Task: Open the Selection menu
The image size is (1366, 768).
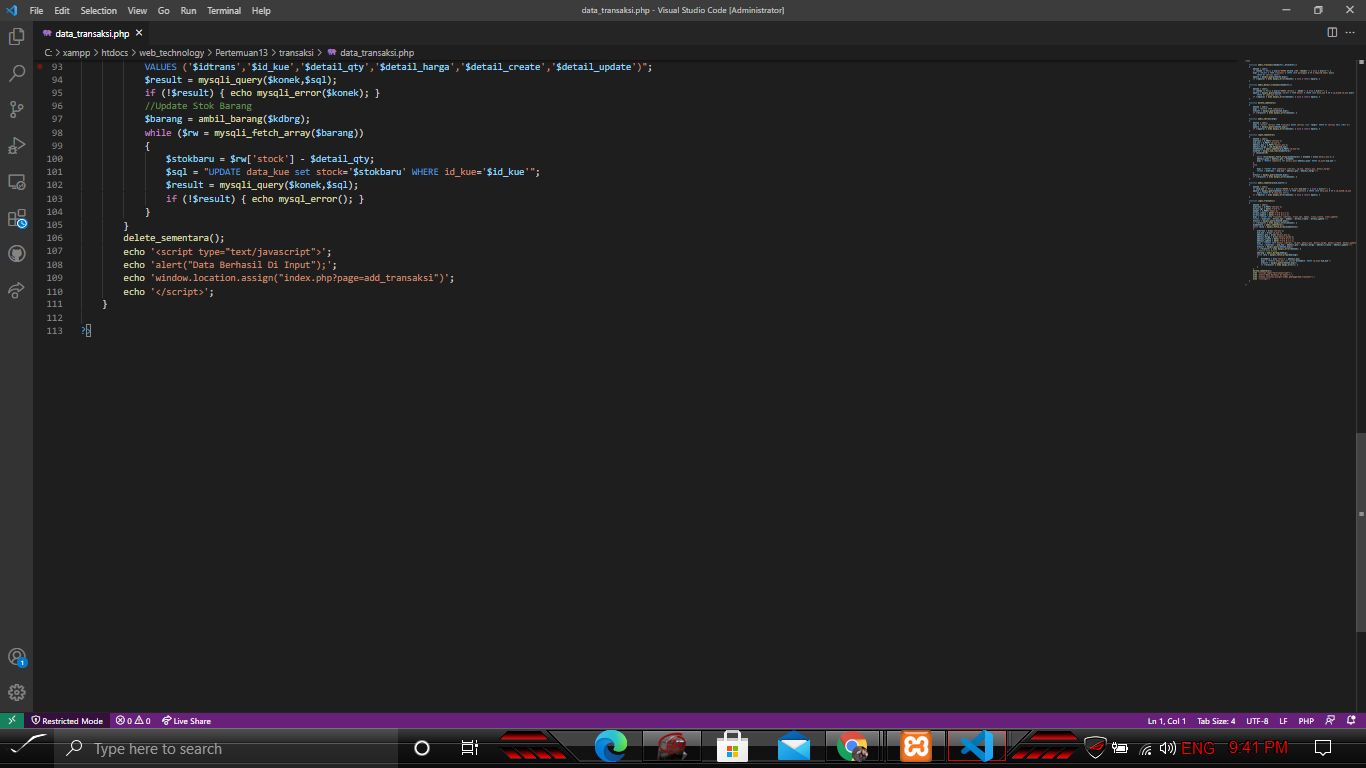Action: click(x=98, y=10)
